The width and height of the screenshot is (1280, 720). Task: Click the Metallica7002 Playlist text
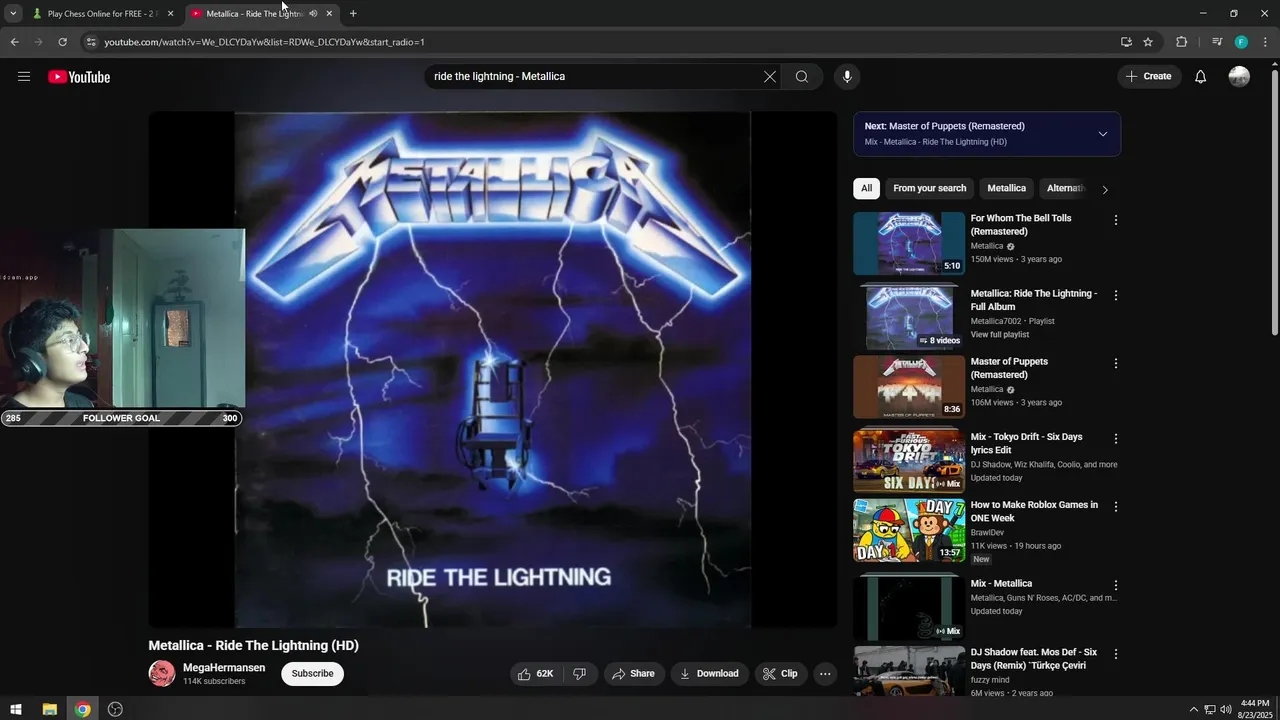pyautogui.click(x=1013, y=321)
